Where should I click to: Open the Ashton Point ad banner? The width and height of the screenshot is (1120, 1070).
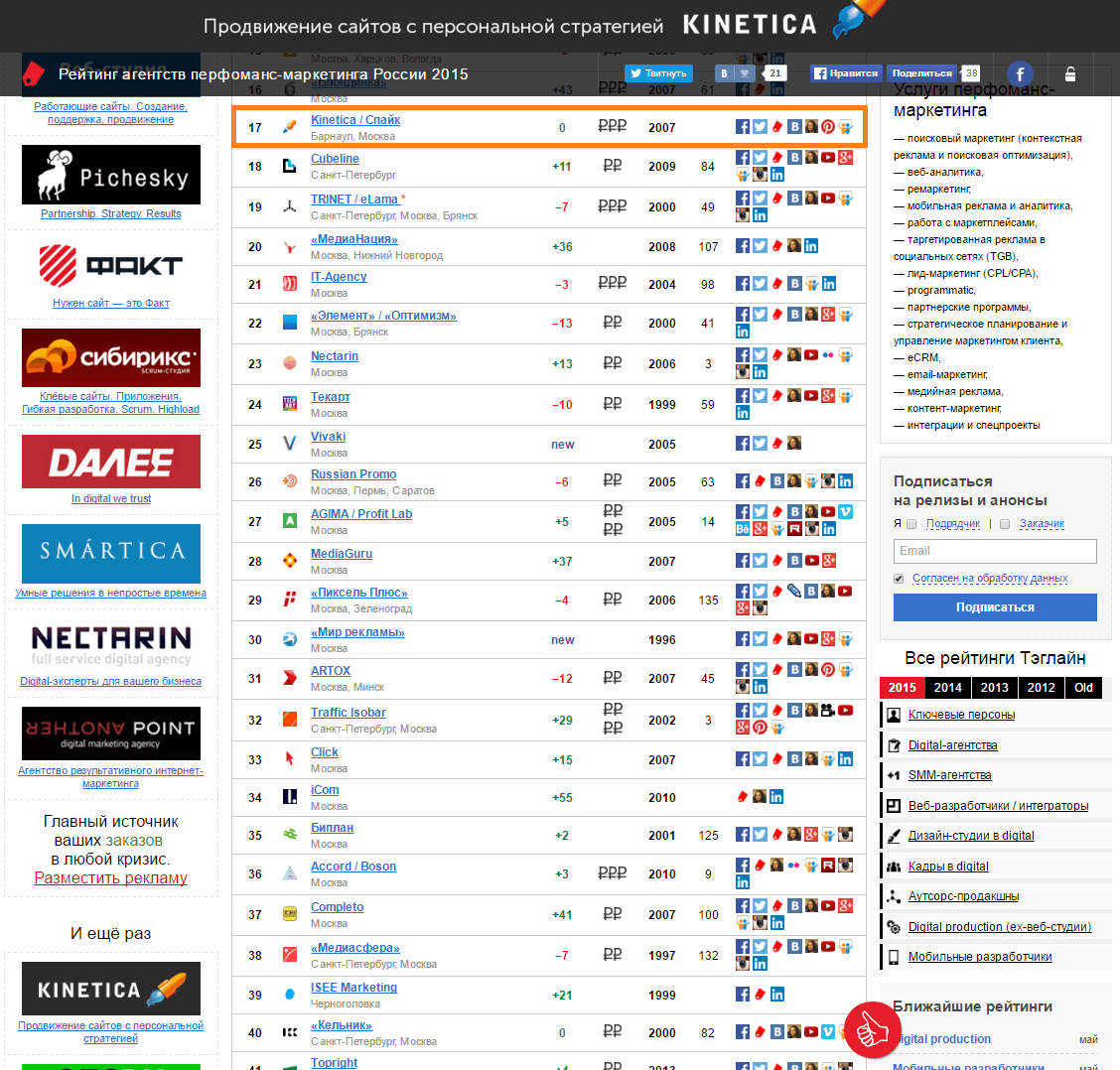pyautogui.click(x=111, y=734)
